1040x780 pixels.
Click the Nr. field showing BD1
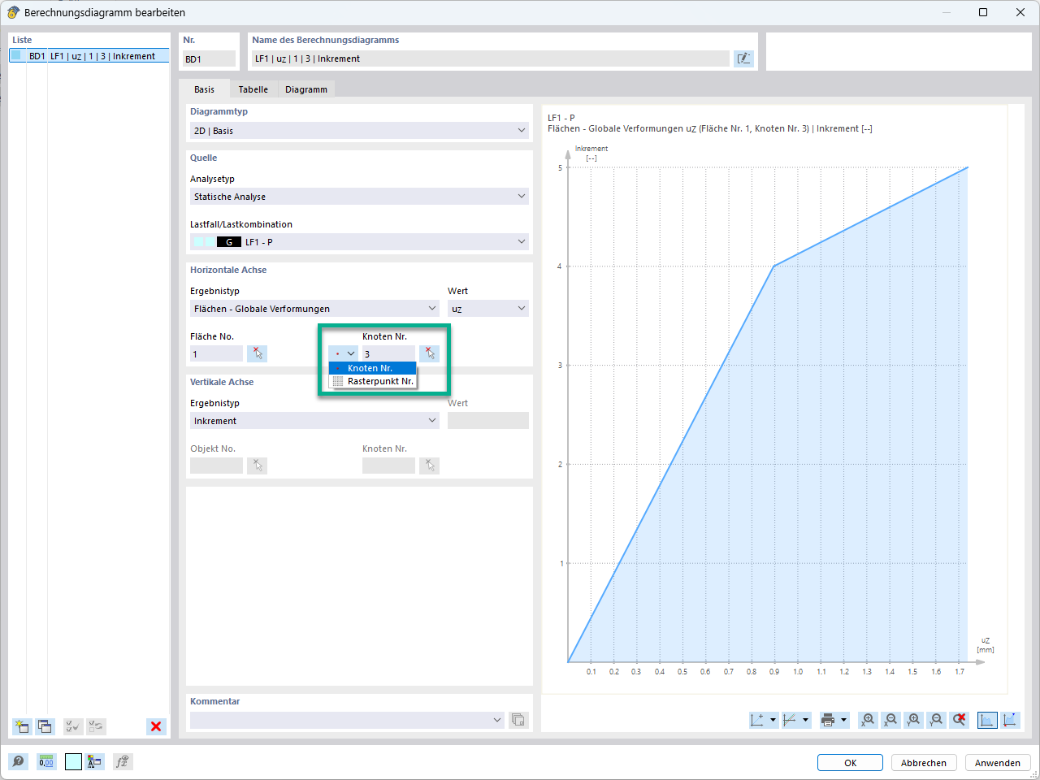209,59
